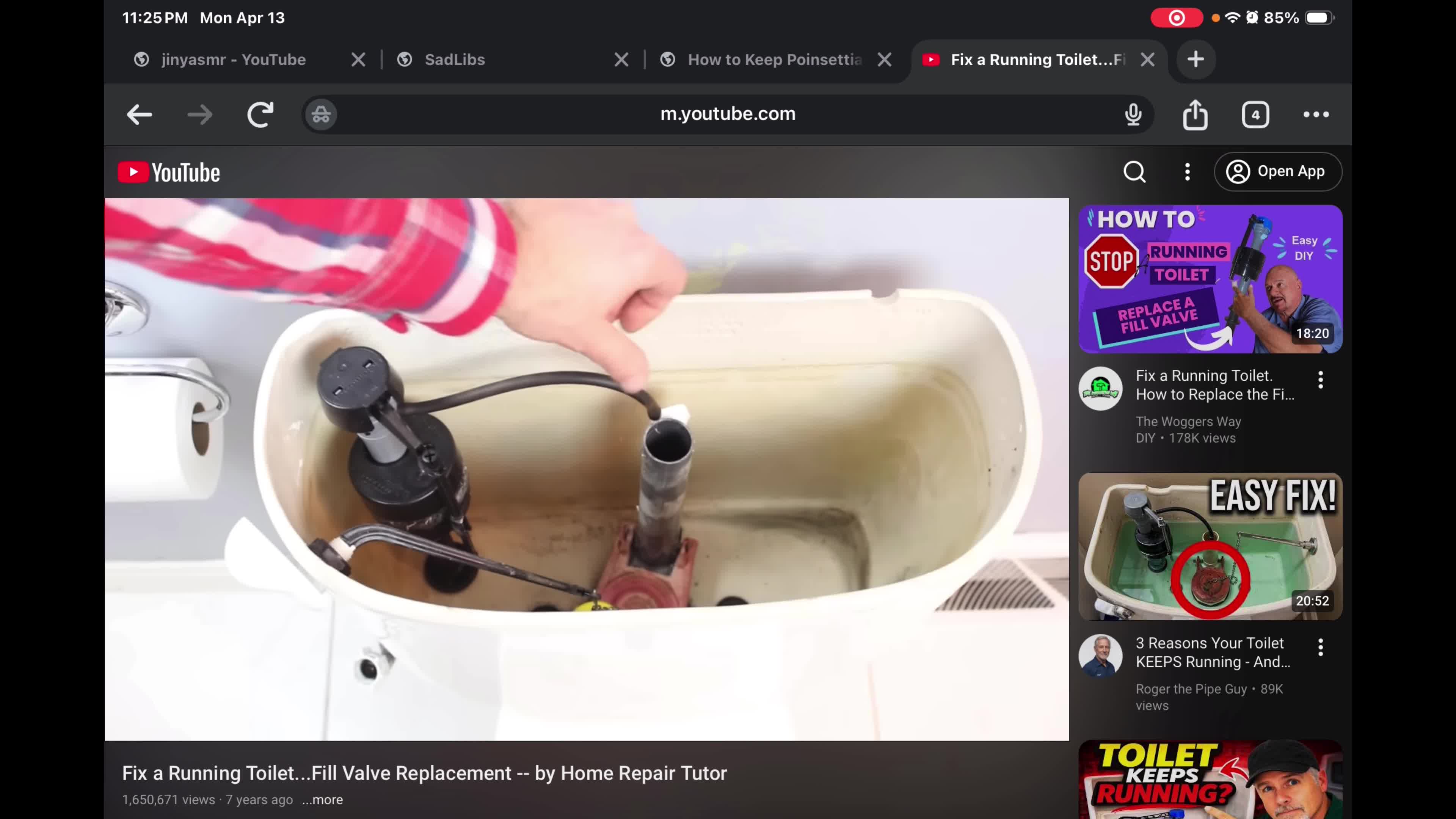Viewport: 1456px width, 819px height.
Task: Switch to jinyasmr - YouTube tab
Action: (233, 60)
